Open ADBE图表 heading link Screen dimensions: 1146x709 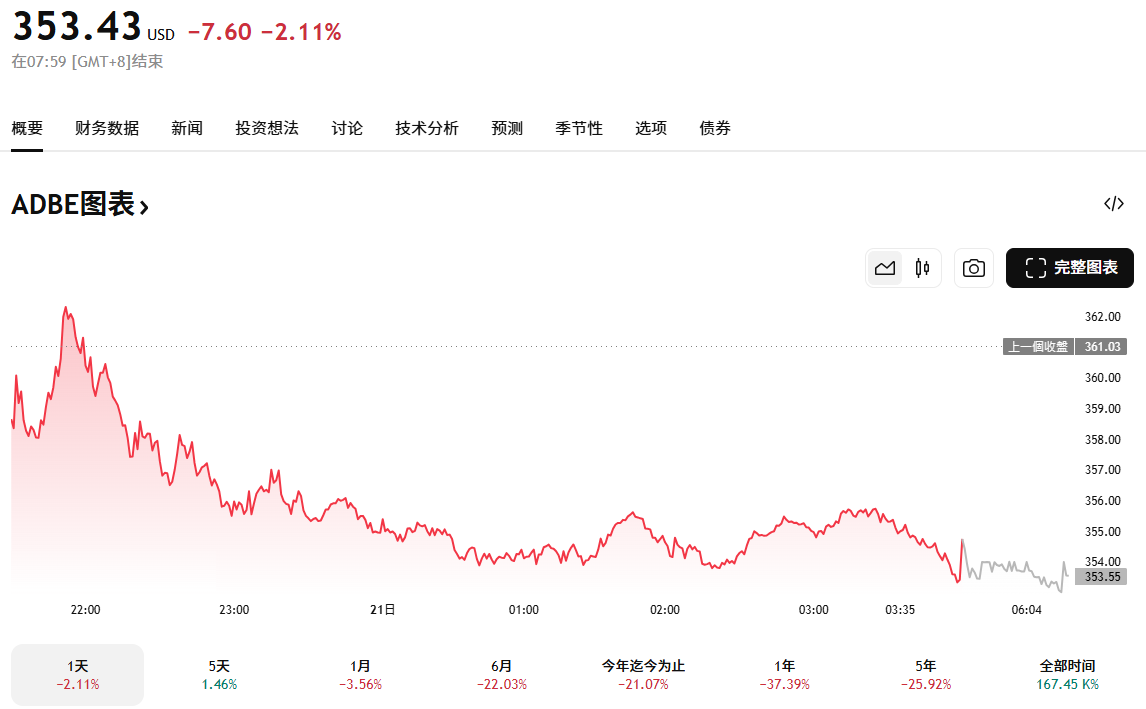(x=80, y=205)
